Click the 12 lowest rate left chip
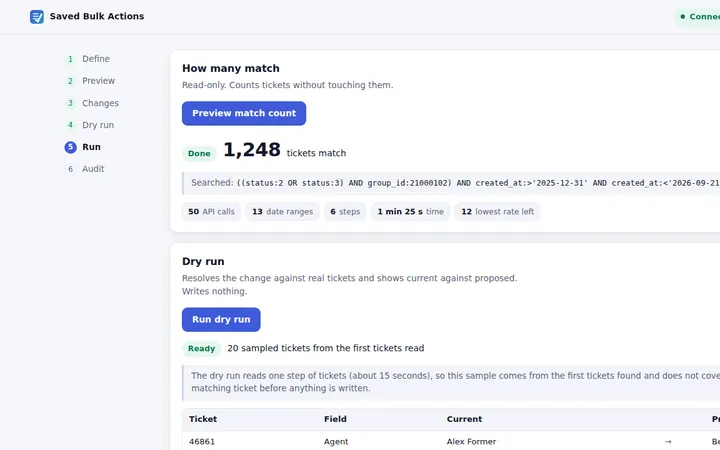The height and width of the screenshot is (450, 720). pyautogui.click(x=497, y=212)
